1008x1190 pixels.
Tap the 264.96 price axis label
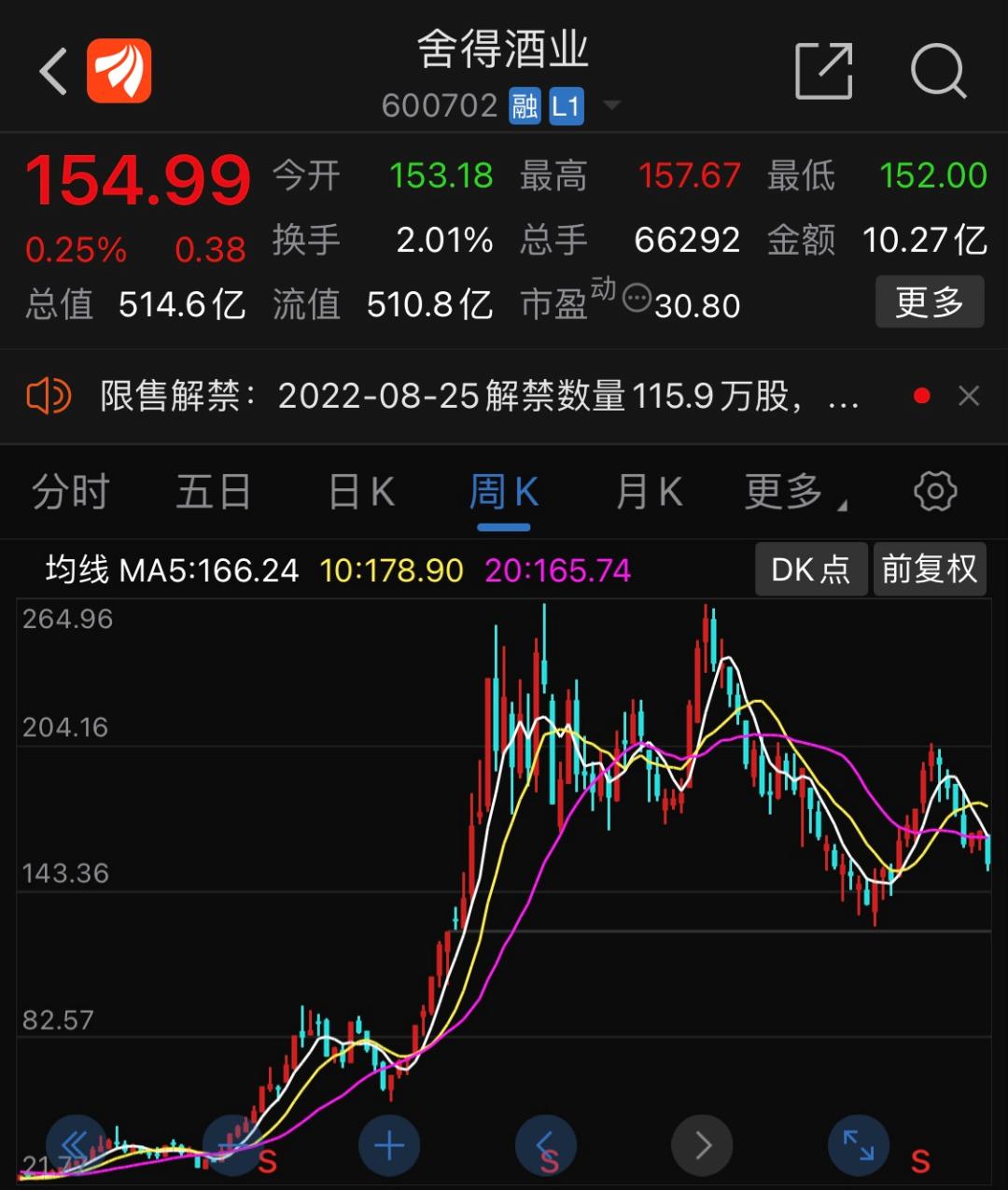(68, 619)
